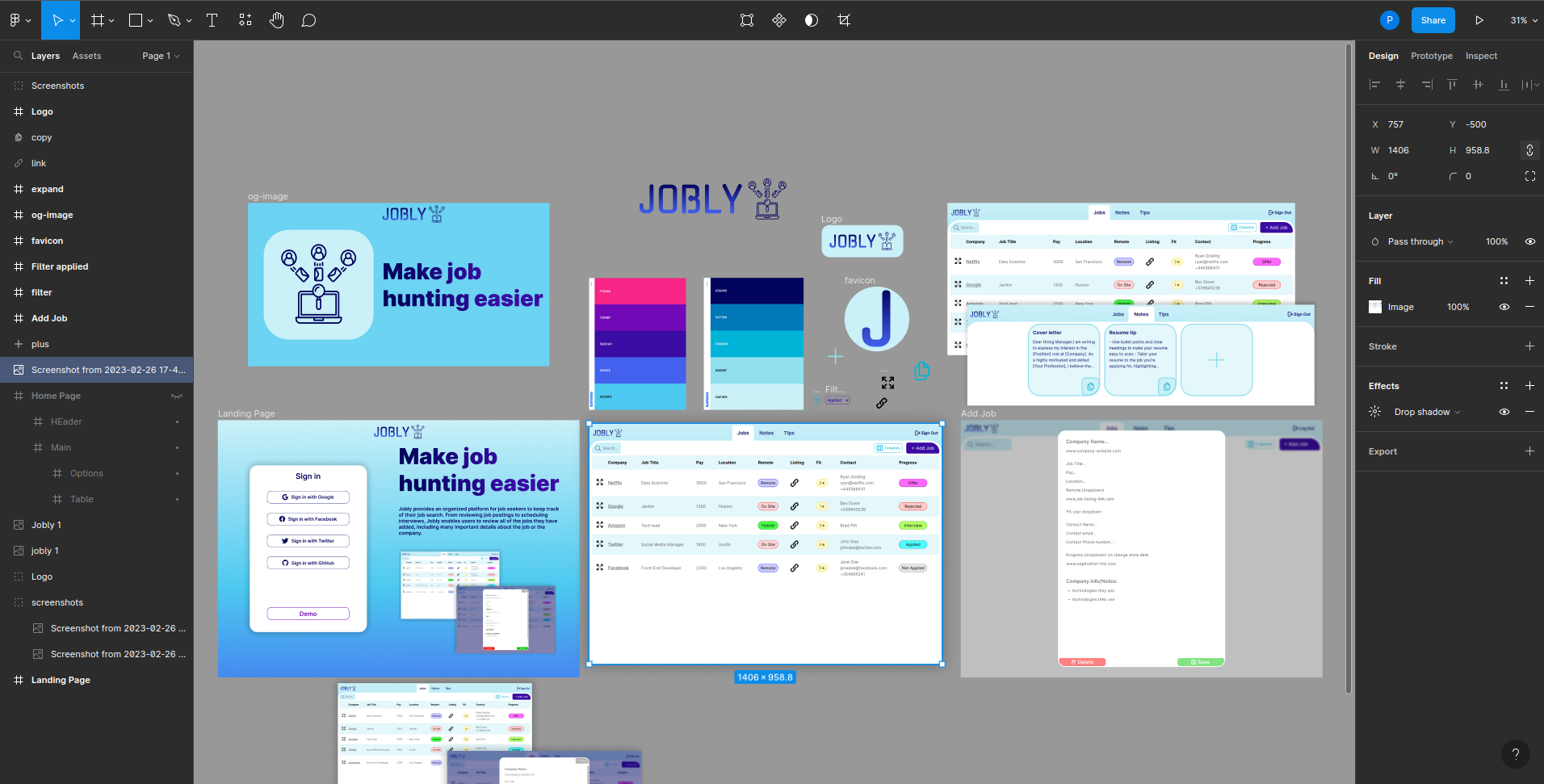Open Move tool dropdown arrow

coord(73,21)
